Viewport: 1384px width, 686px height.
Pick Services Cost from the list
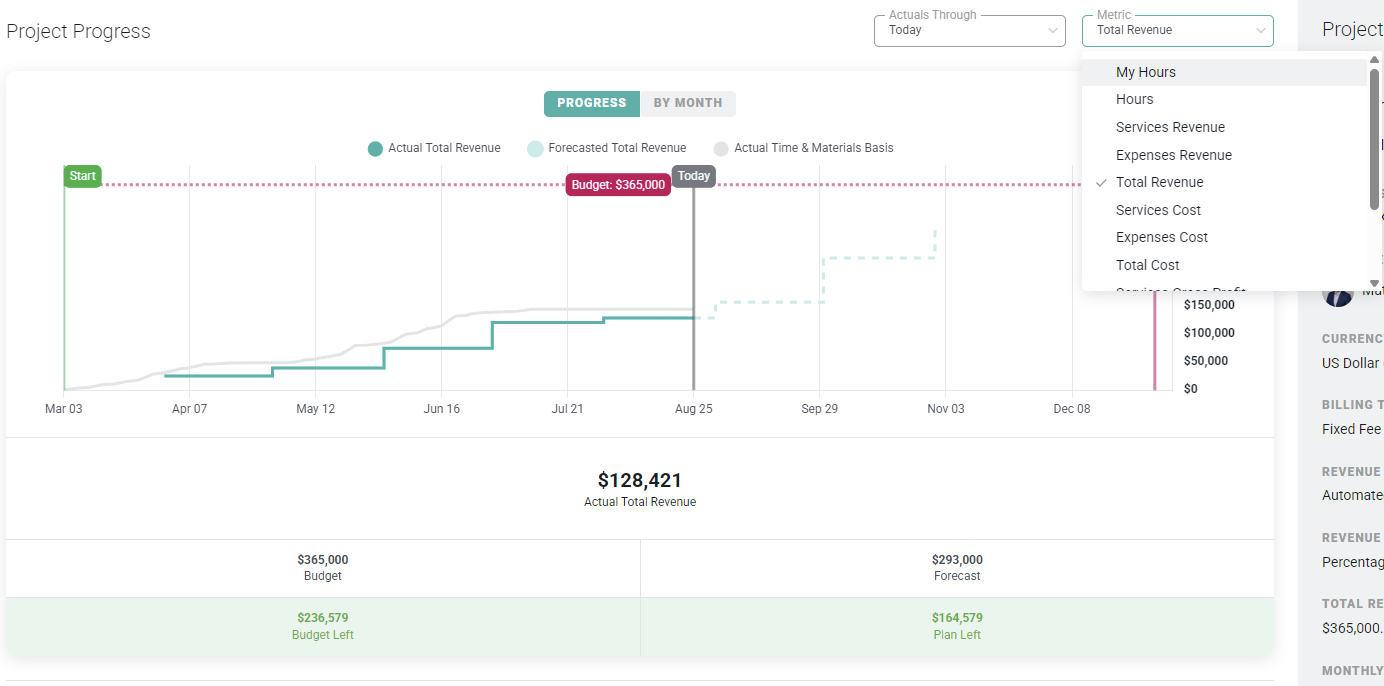pos(1159,210)
